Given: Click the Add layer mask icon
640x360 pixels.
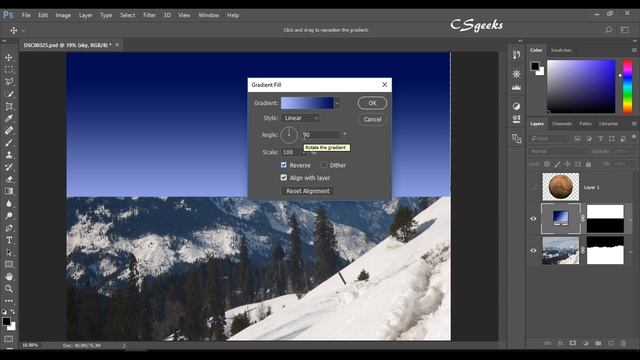Looking at the screenshot, I should coord(573,343).
